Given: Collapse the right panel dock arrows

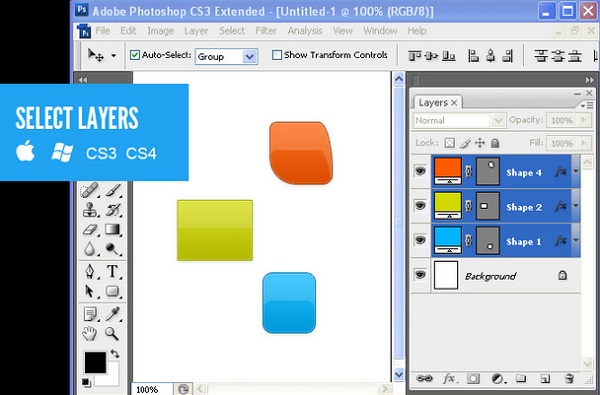Looking at the screenshot, I should [x=589, y=80].
